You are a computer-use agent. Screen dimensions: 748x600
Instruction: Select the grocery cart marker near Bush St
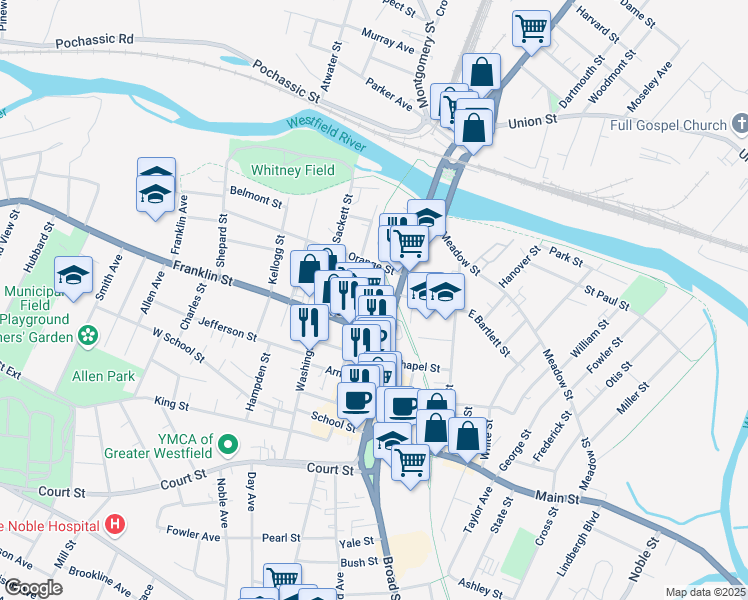(x=282, y=579)
